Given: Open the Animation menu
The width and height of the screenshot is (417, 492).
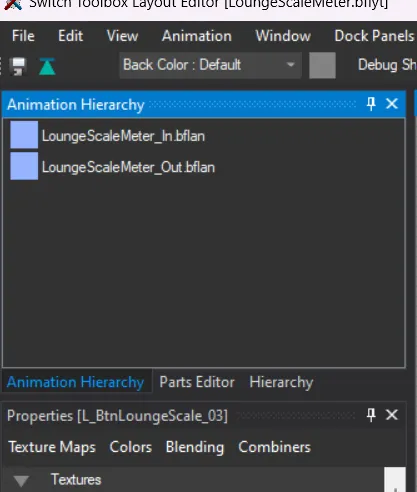Looking at the screenshot, I should (x=197, y=36).
